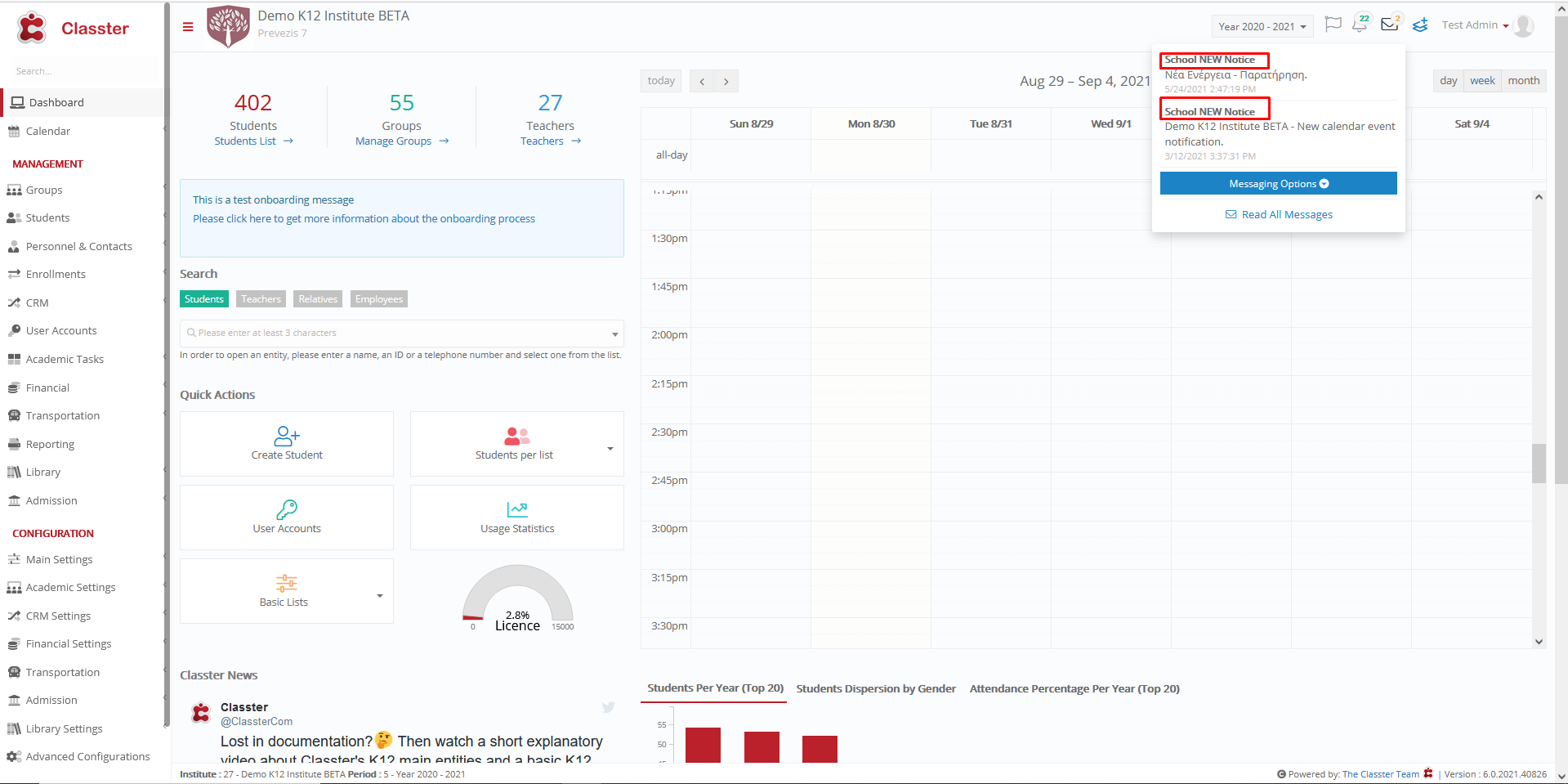The height and width of the screenshot is (784, 1568).
Task: Select the Students search filter
Action: click(204, 299)
